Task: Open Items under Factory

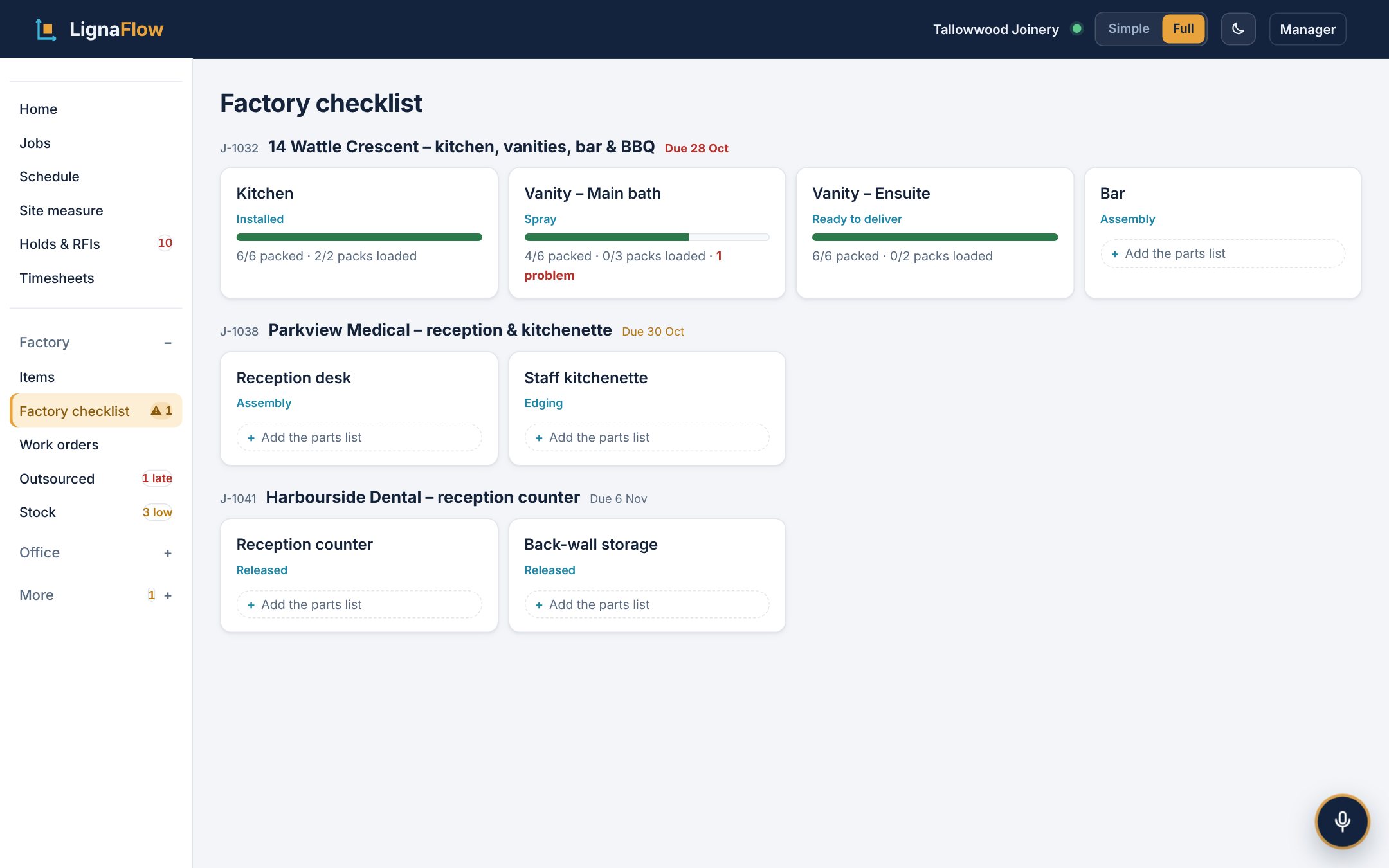Action: [96, 377]
